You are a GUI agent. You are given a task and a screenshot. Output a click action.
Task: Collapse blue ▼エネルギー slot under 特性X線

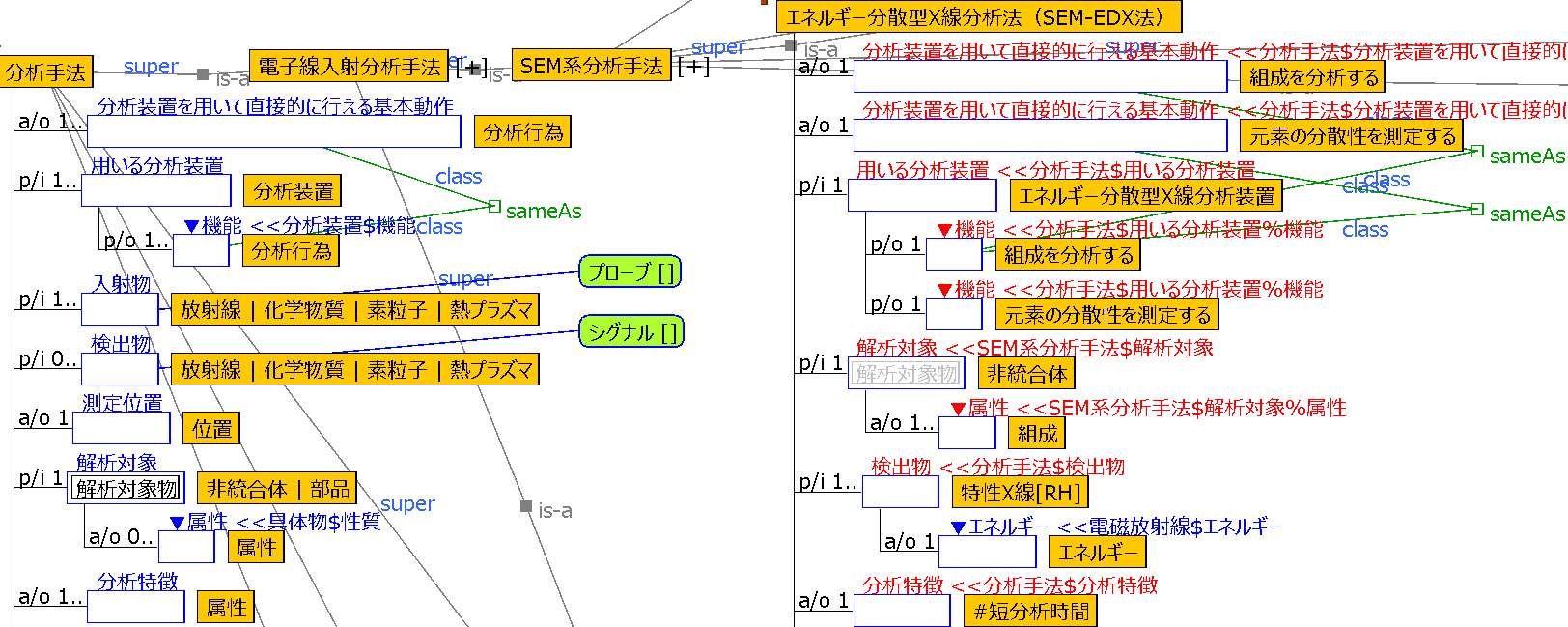(x=959, y=527)
